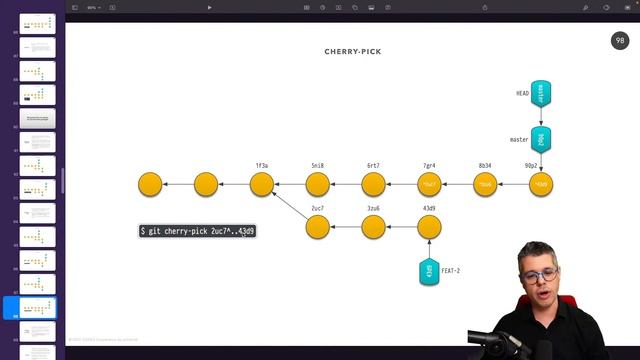Open the highlighted slide 98 thumbnail

[38, 308]
